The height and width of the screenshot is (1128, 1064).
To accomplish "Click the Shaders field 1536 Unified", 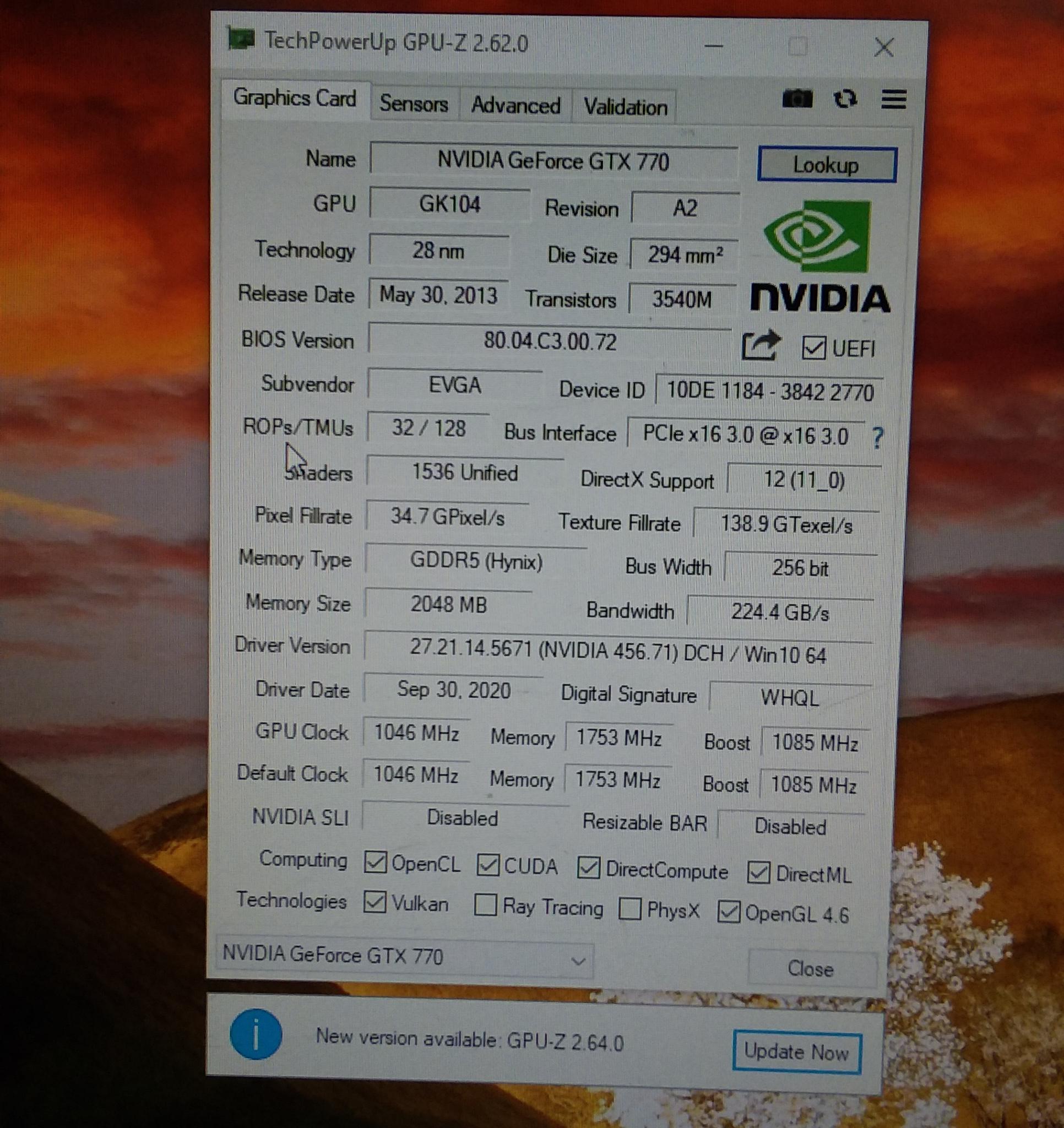I will tap(465, 472).
